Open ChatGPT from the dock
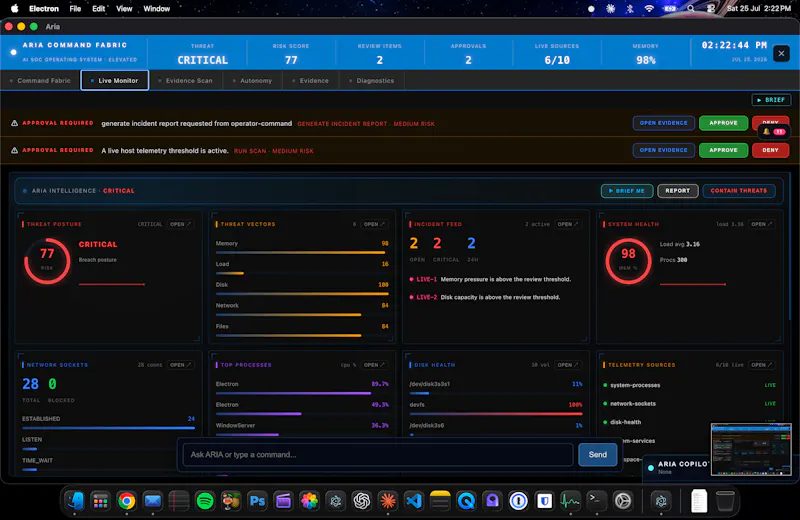The width and height of the screenshot is (800, 520). [x=362, y=501]
